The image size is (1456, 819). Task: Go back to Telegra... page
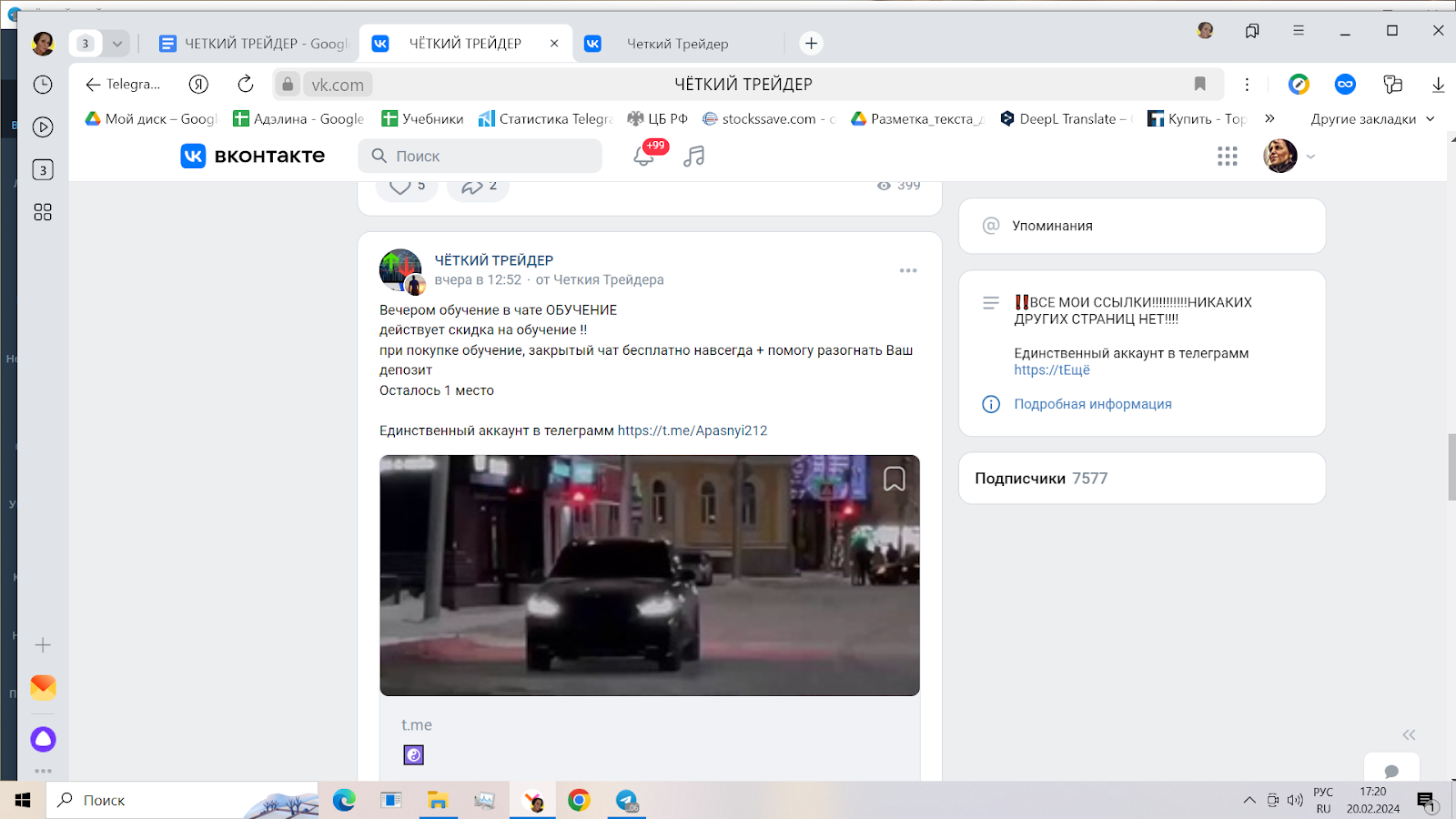(122, 85)
